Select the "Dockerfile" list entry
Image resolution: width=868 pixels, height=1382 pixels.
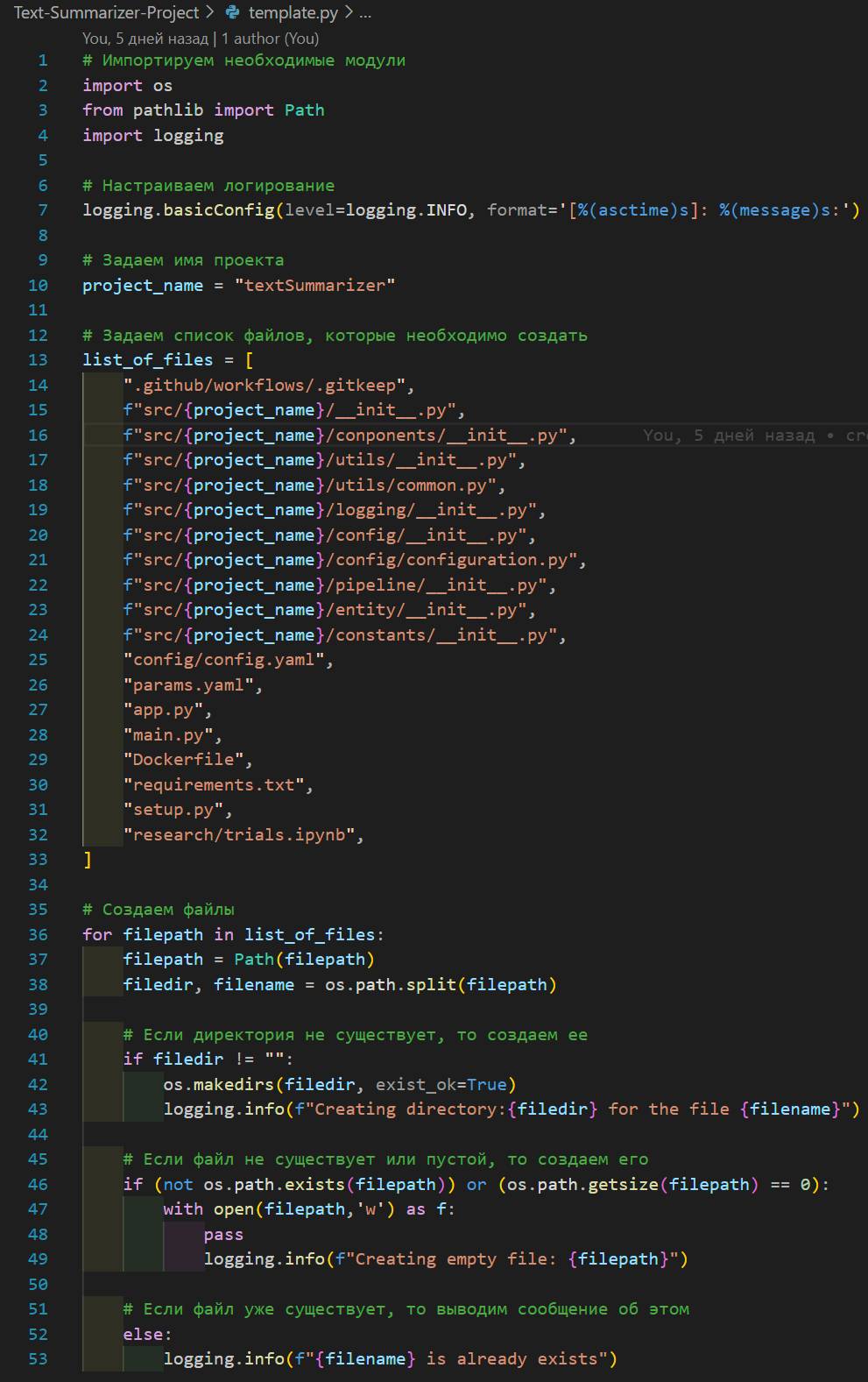coord(187,760)
